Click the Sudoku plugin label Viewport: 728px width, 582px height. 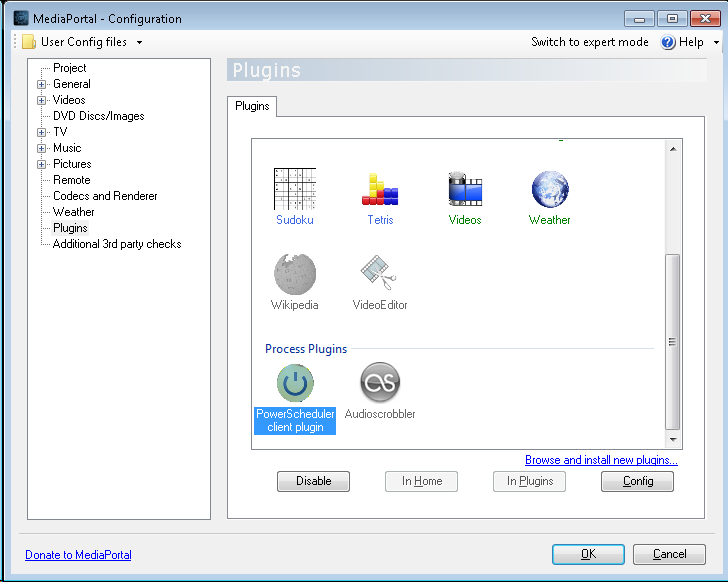click(295, 220)
